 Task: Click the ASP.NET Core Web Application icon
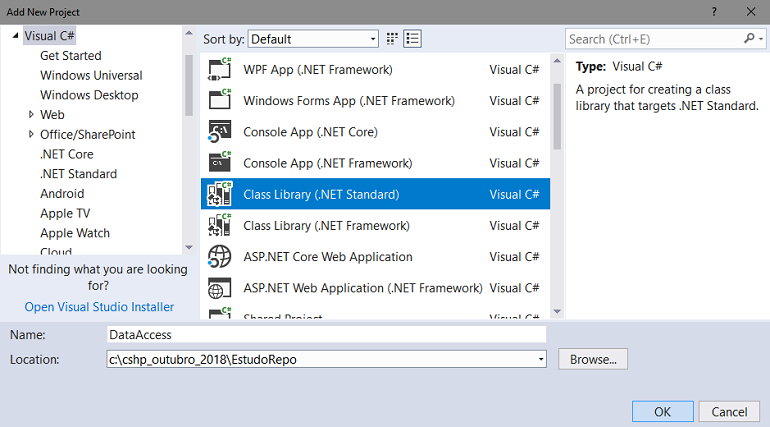point(220,256)
